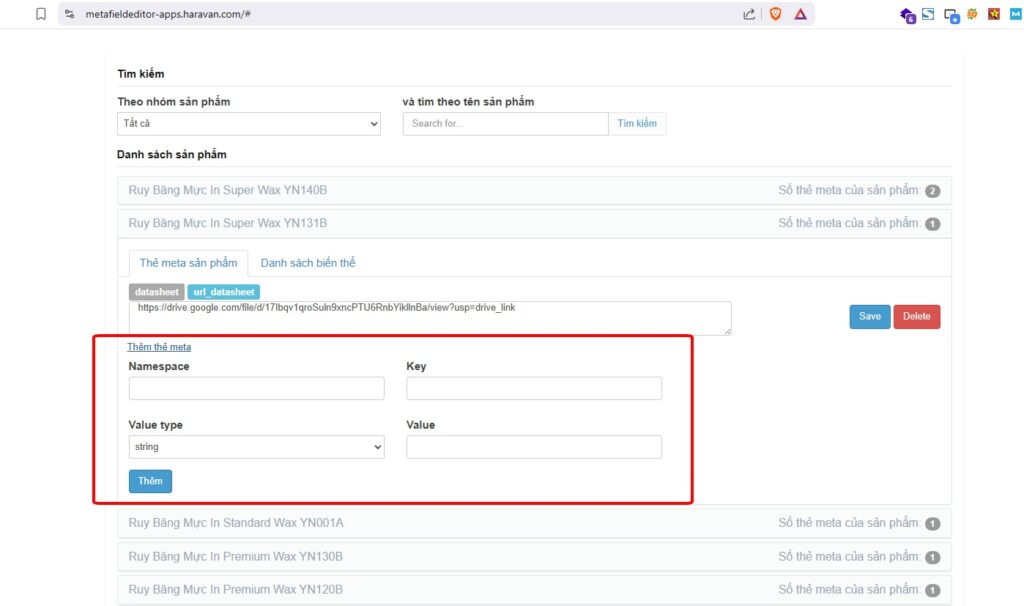Switch to 'Danh sách biến thể' tab
The height and width of the screenshot is (606, 1024).
click(308, 263)
